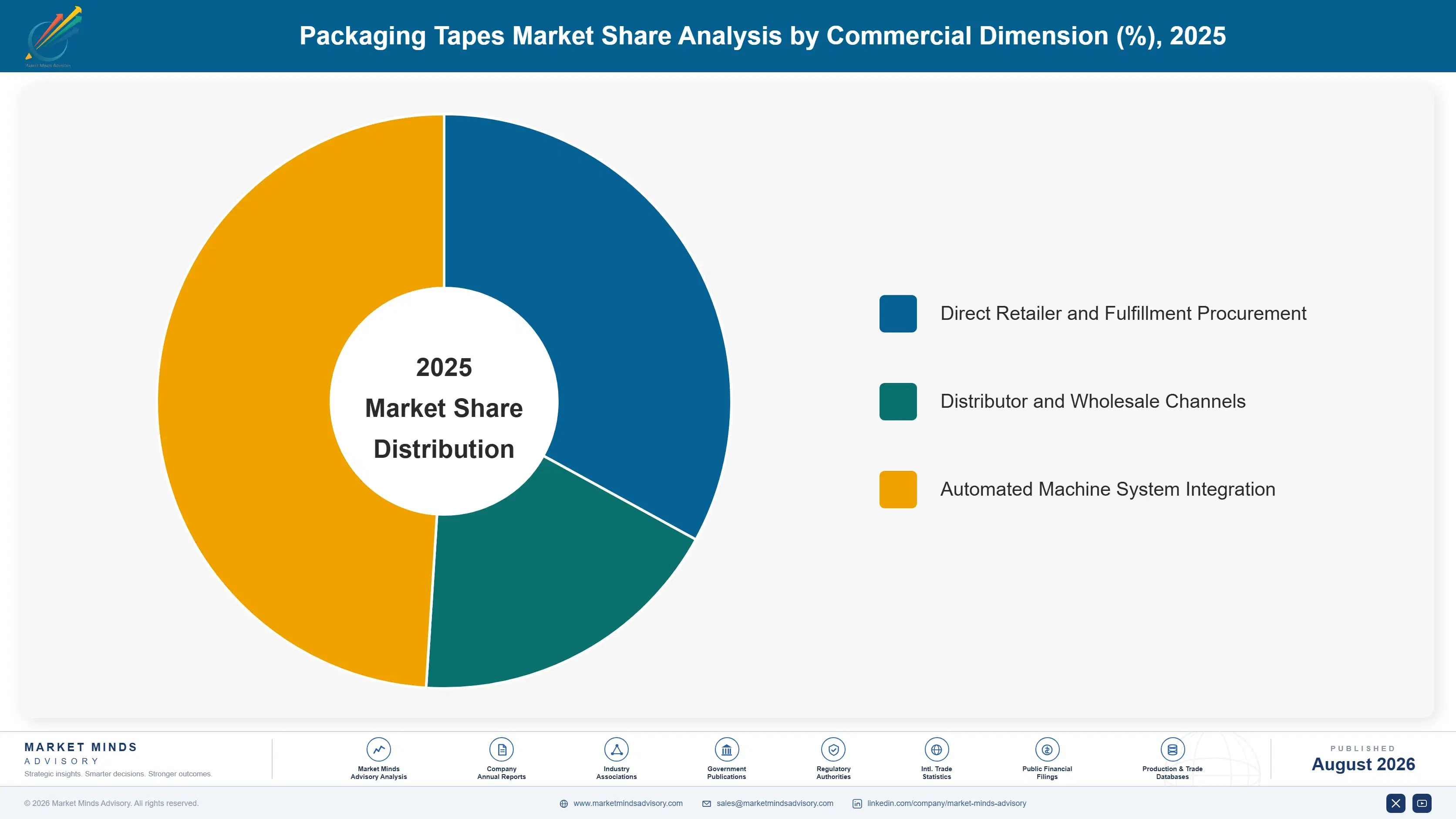1456x819 pixels.
Task: Click the Automated Machine System Integration label
Action: tap(1107, 490)
